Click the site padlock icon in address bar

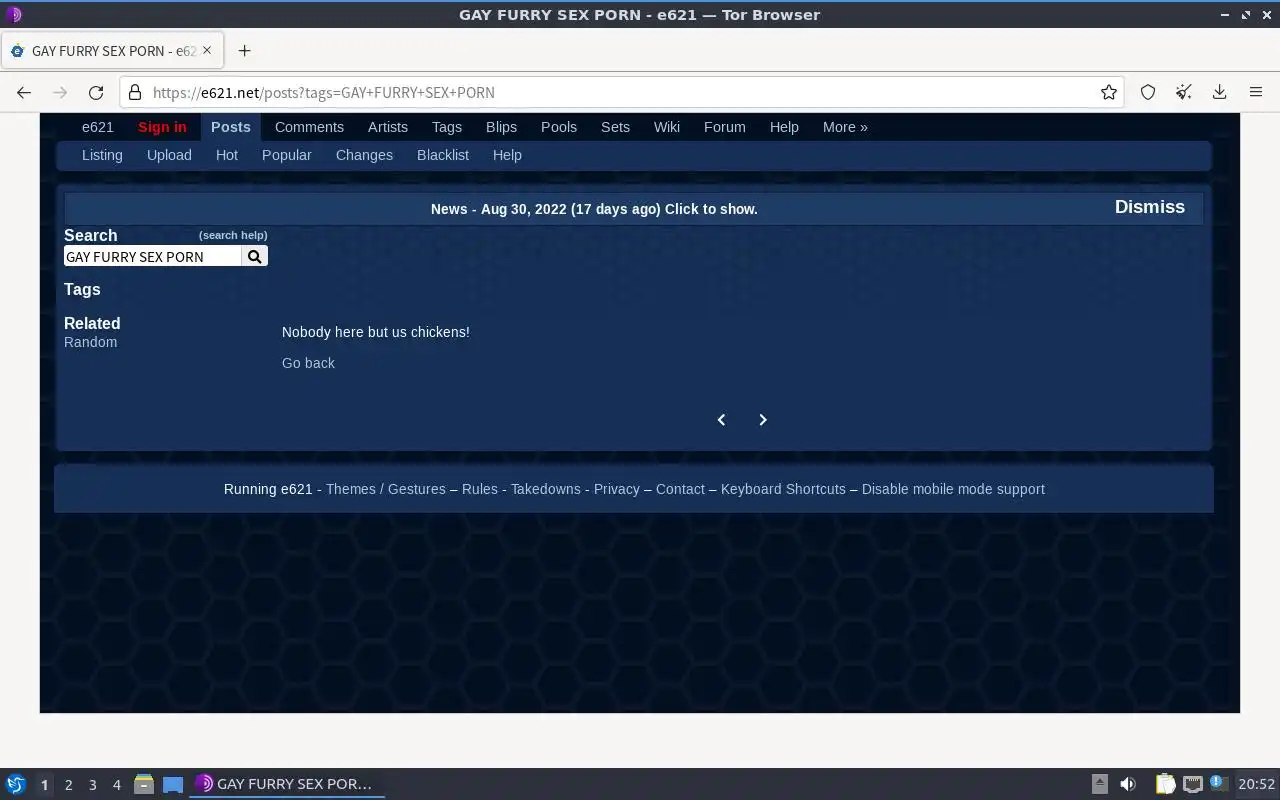click(136, 92)
